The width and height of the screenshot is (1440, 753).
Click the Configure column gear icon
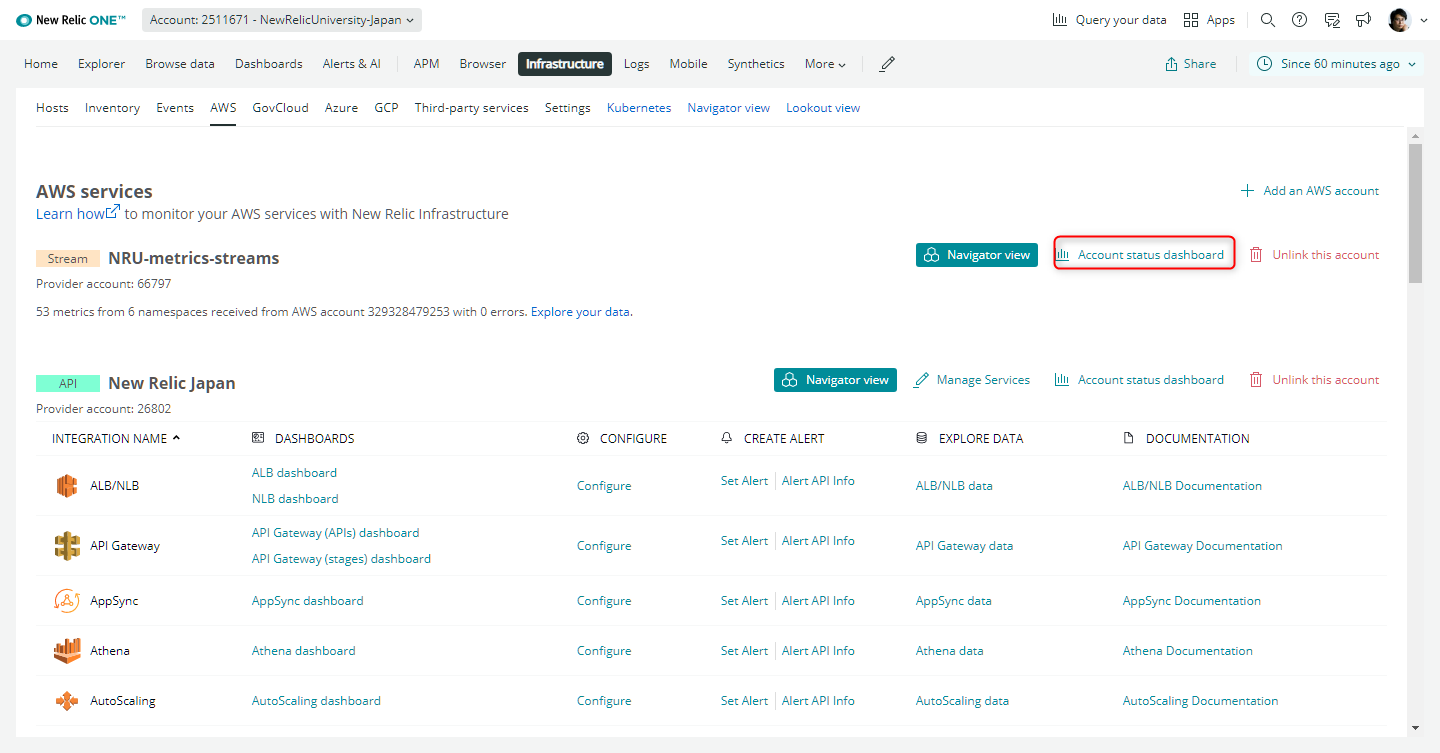(x=583, y=438)
